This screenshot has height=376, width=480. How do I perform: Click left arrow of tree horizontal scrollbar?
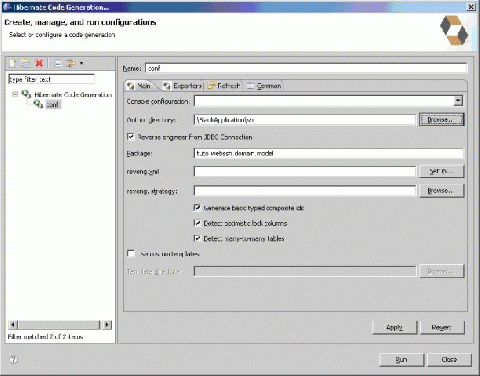click(x=13, y=325)
